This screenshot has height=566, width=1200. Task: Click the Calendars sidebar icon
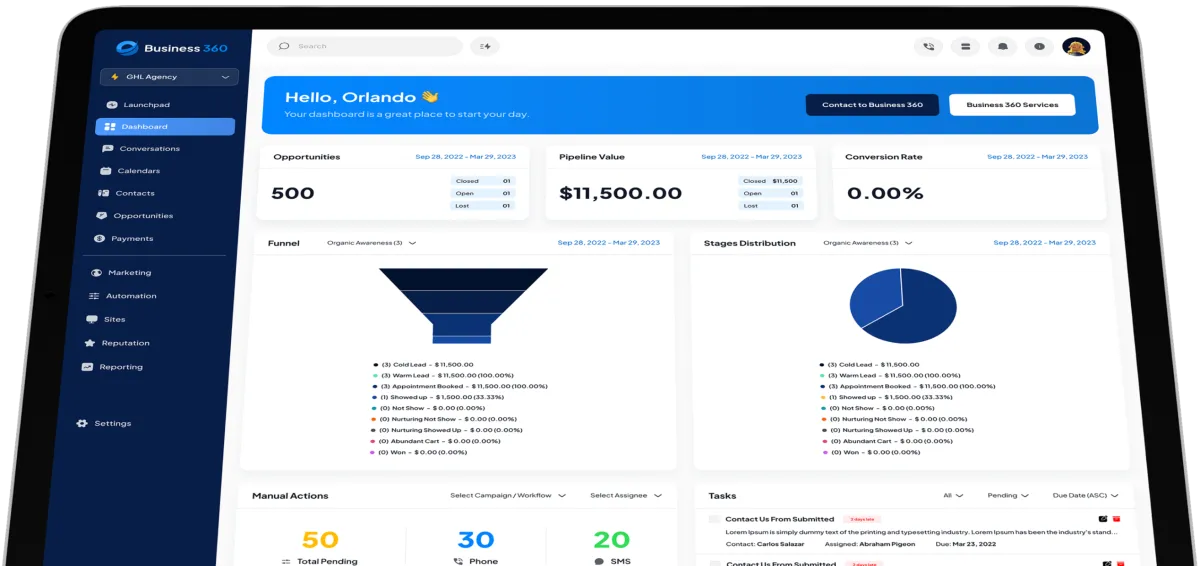click(x=105, y=171)
